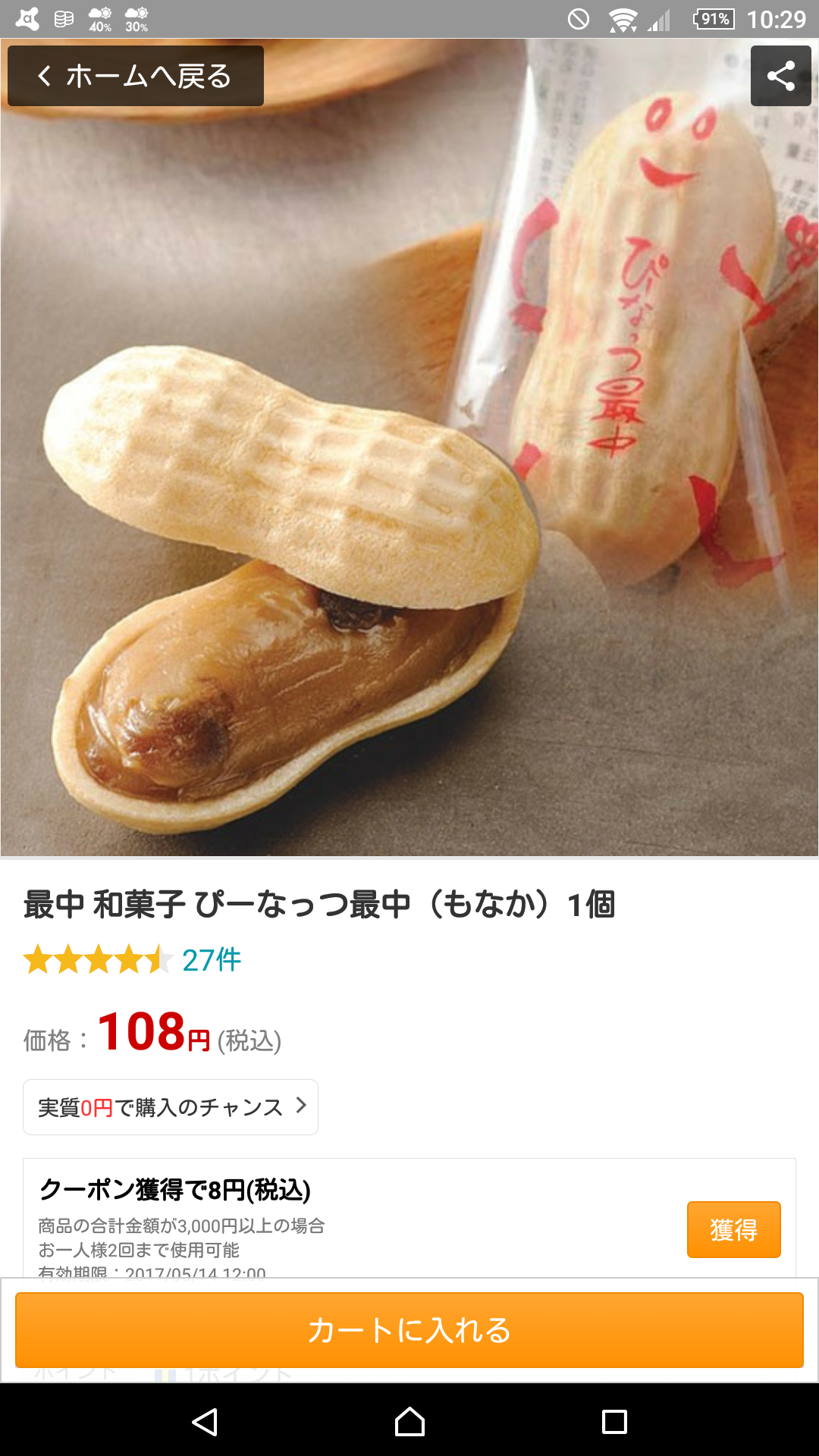The image size is (819, 1456).
Task: Expand chevron beside 購入のチャンス
Action: 301,1106
